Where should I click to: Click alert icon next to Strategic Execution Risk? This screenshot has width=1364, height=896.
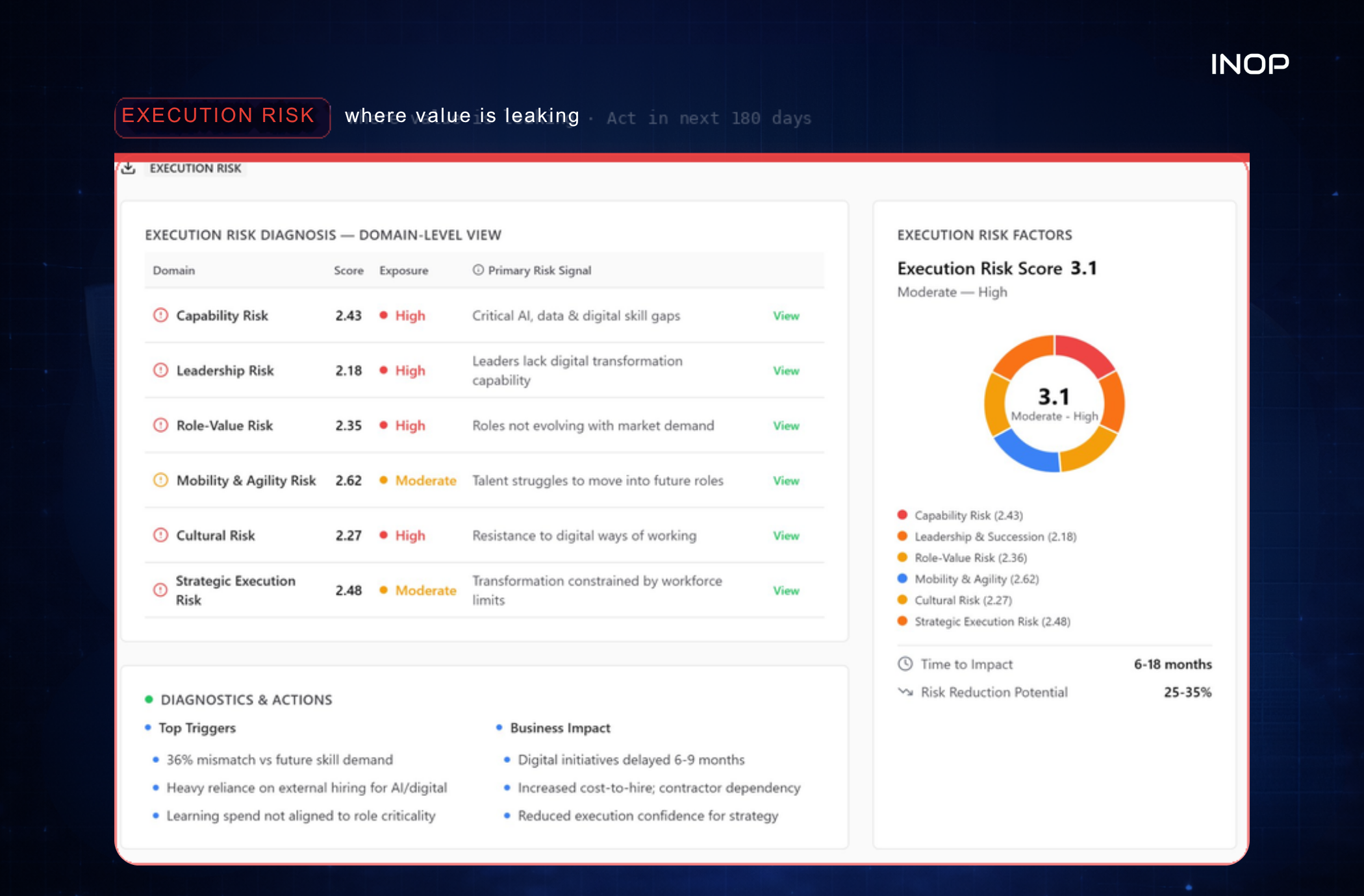coord(160,590)
